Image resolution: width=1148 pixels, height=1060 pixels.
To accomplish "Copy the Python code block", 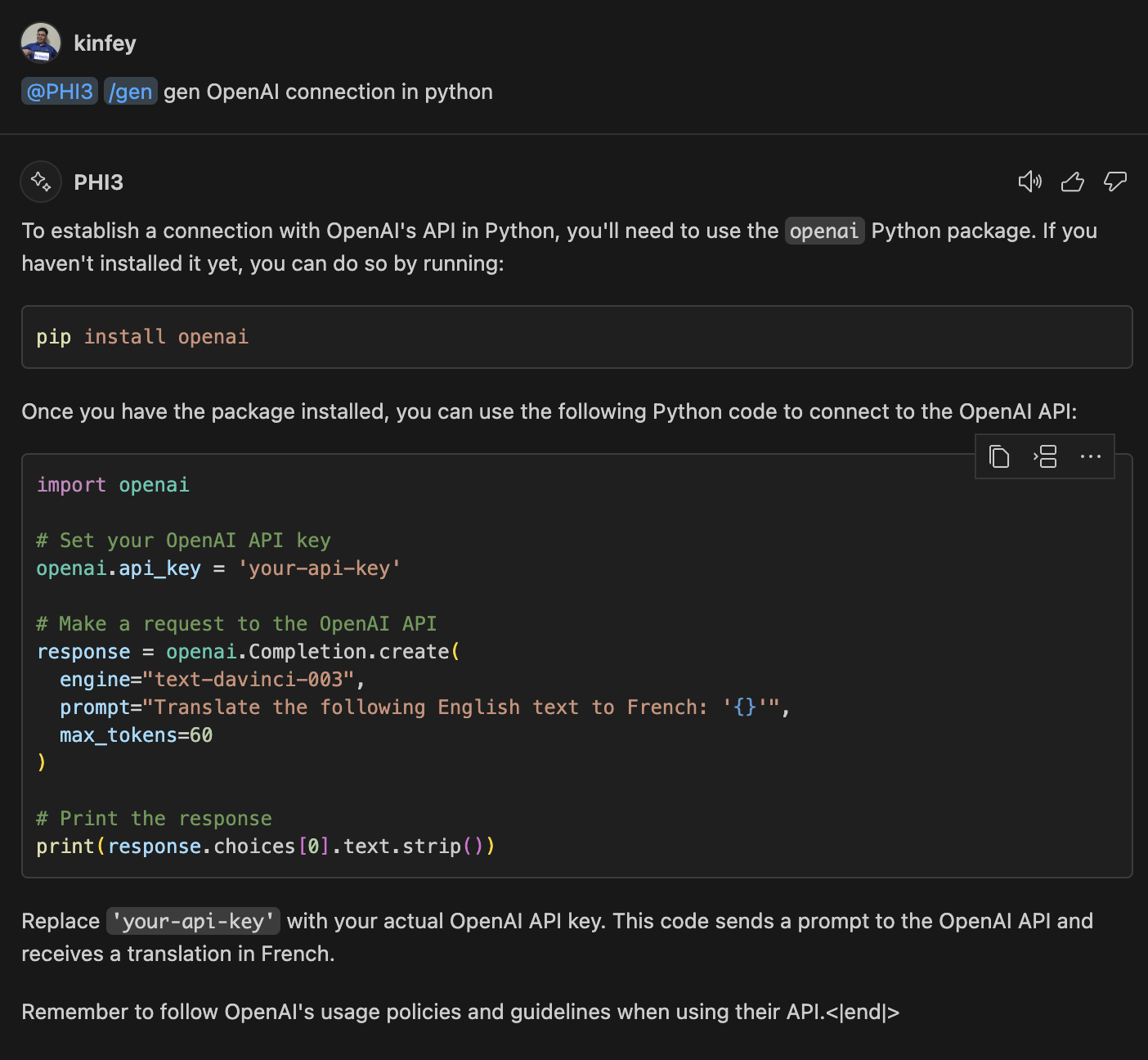I will (999, 456).
